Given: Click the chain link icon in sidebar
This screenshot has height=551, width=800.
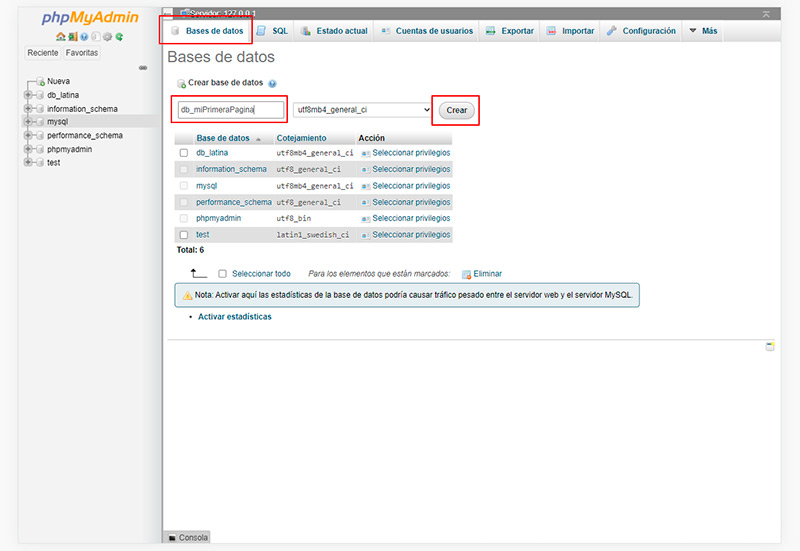Looking at the screenshot, I should pyautogui.click(x=143, y=67).
